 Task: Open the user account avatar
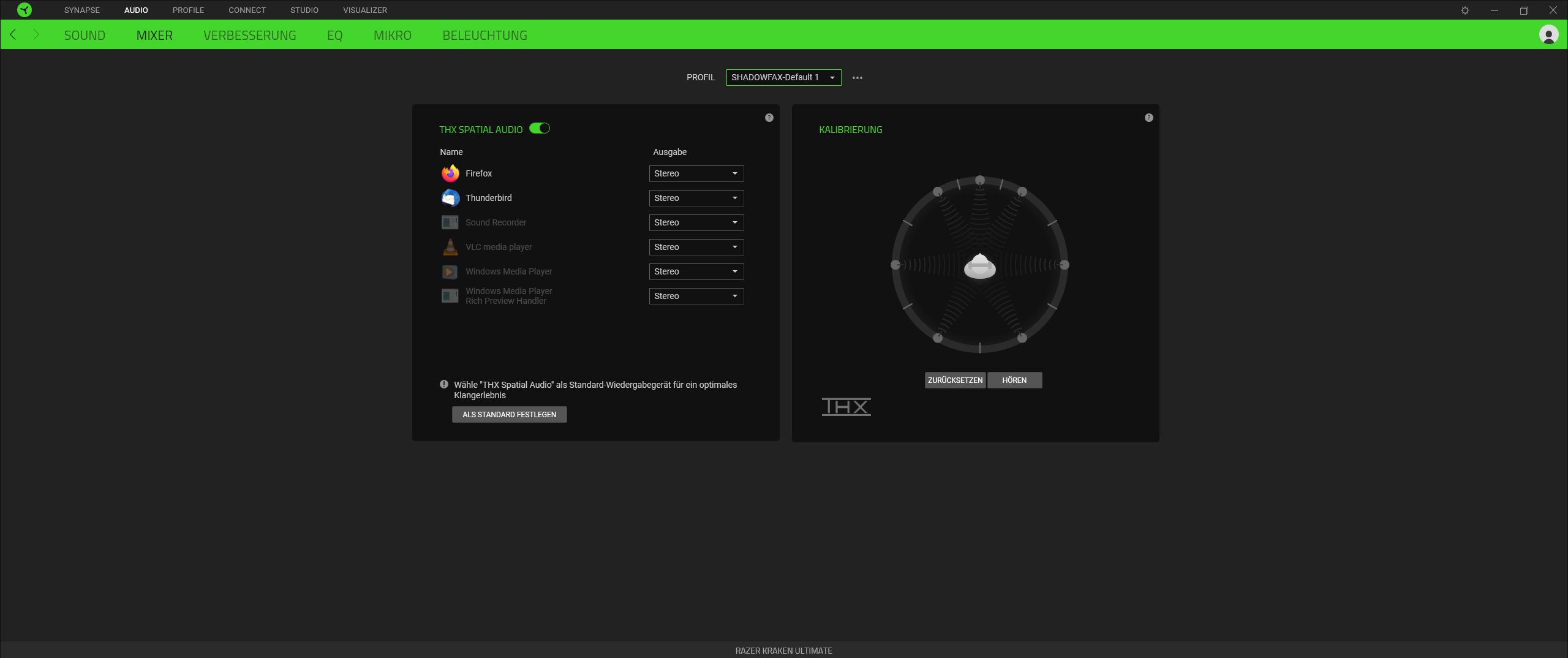click(1548, 35)
